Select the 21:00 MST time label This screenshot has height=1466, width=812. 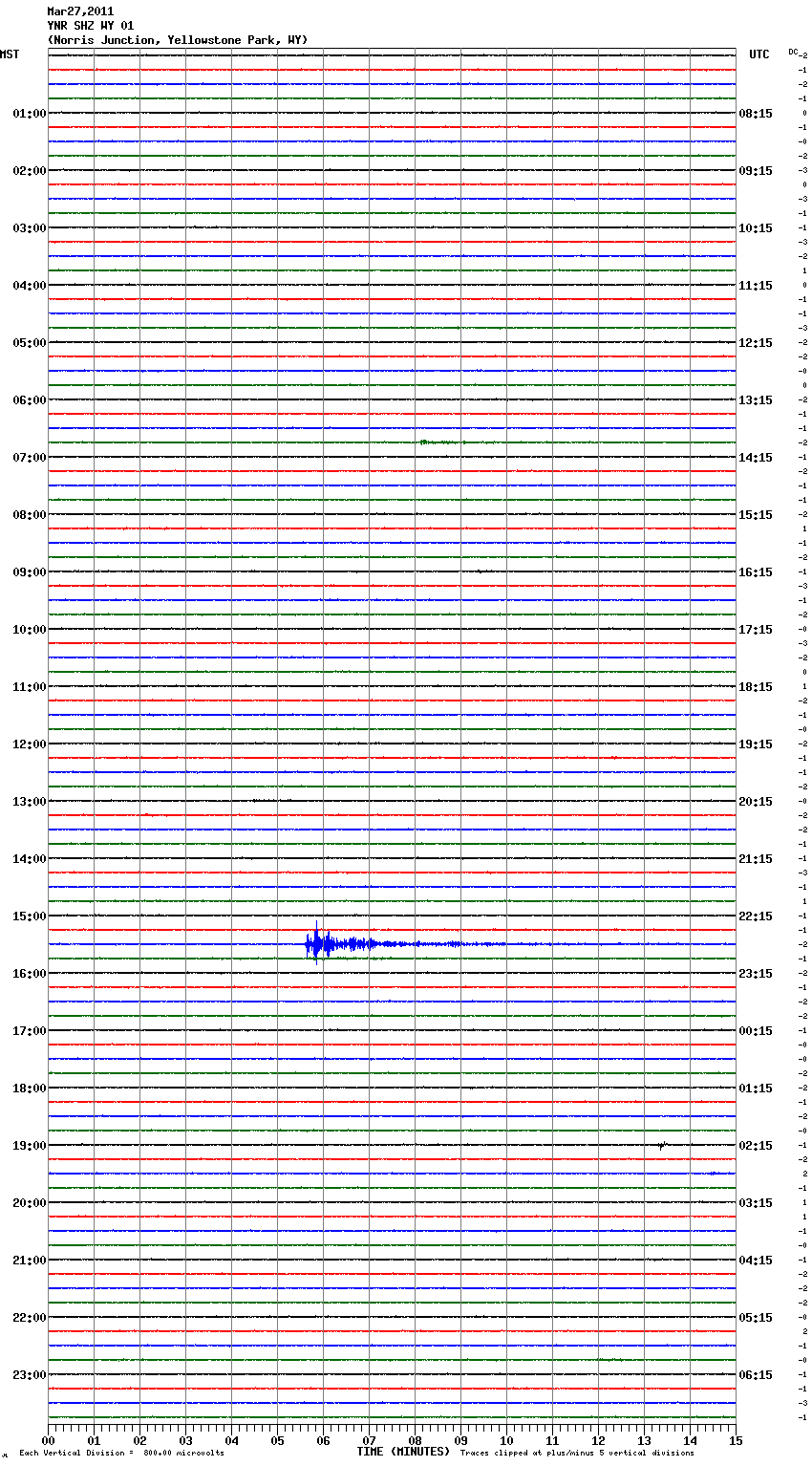click(30, 1261)
